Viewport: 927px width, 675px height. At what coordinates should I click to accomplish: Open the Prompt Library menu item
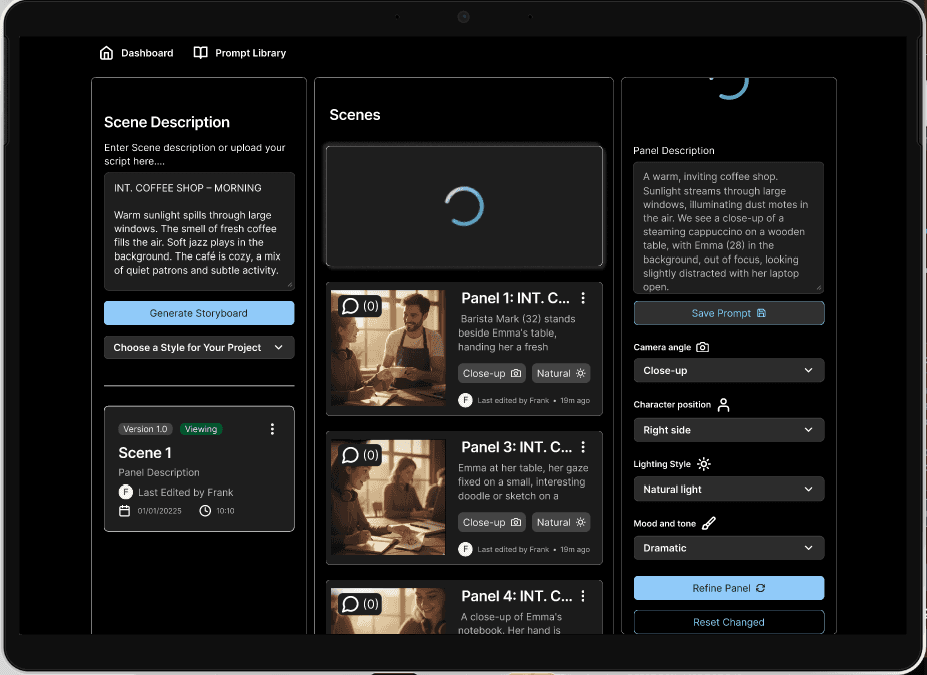tap(240, 53)
